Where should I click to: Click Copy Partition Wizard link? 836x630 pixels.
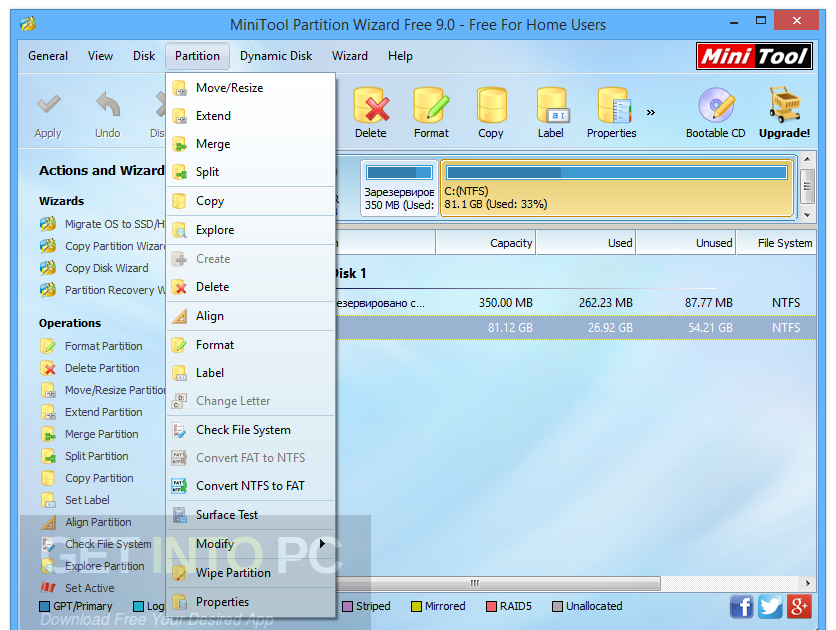(x=102, y=246)
